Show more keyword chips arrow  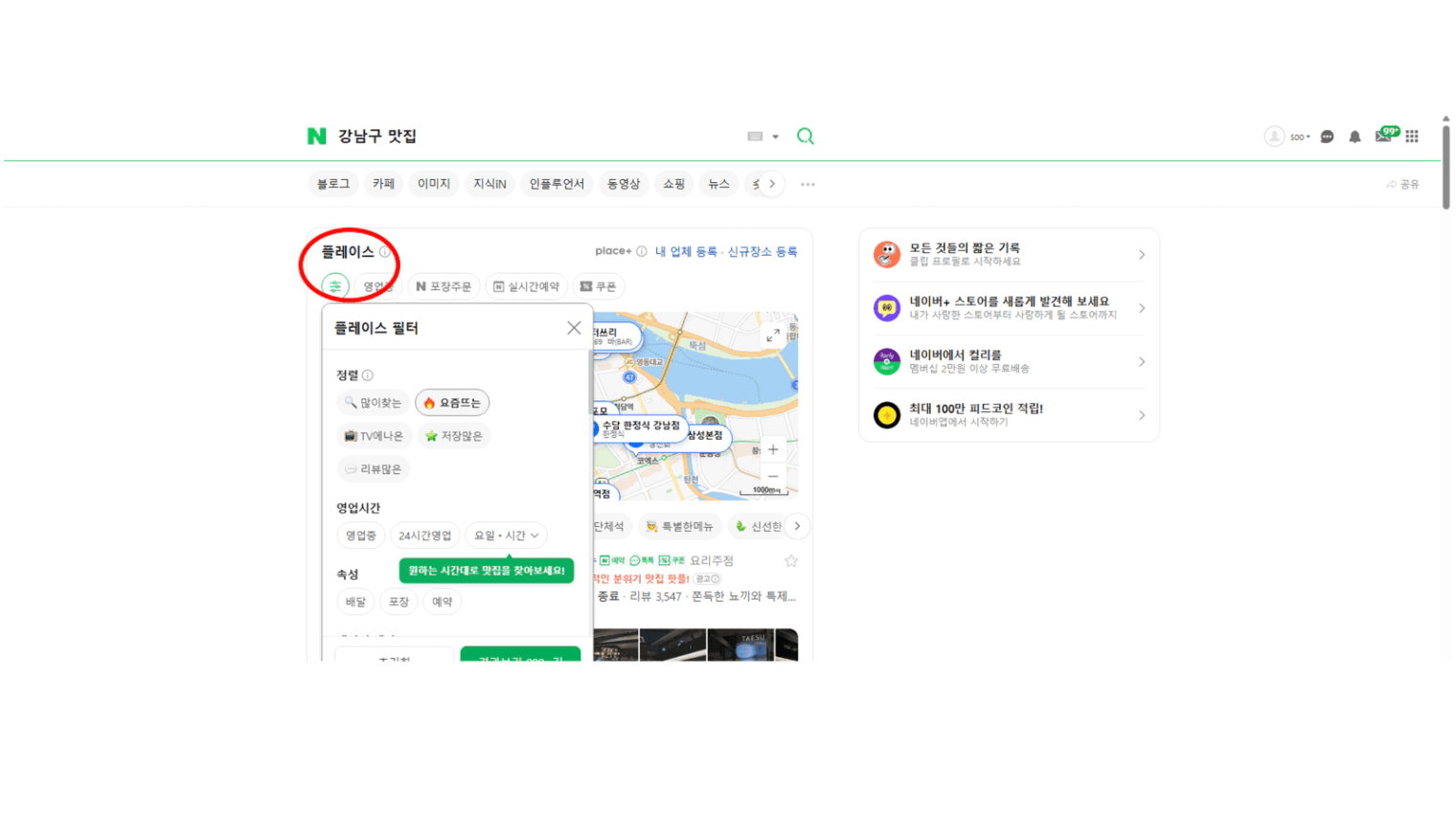[797, 526]
